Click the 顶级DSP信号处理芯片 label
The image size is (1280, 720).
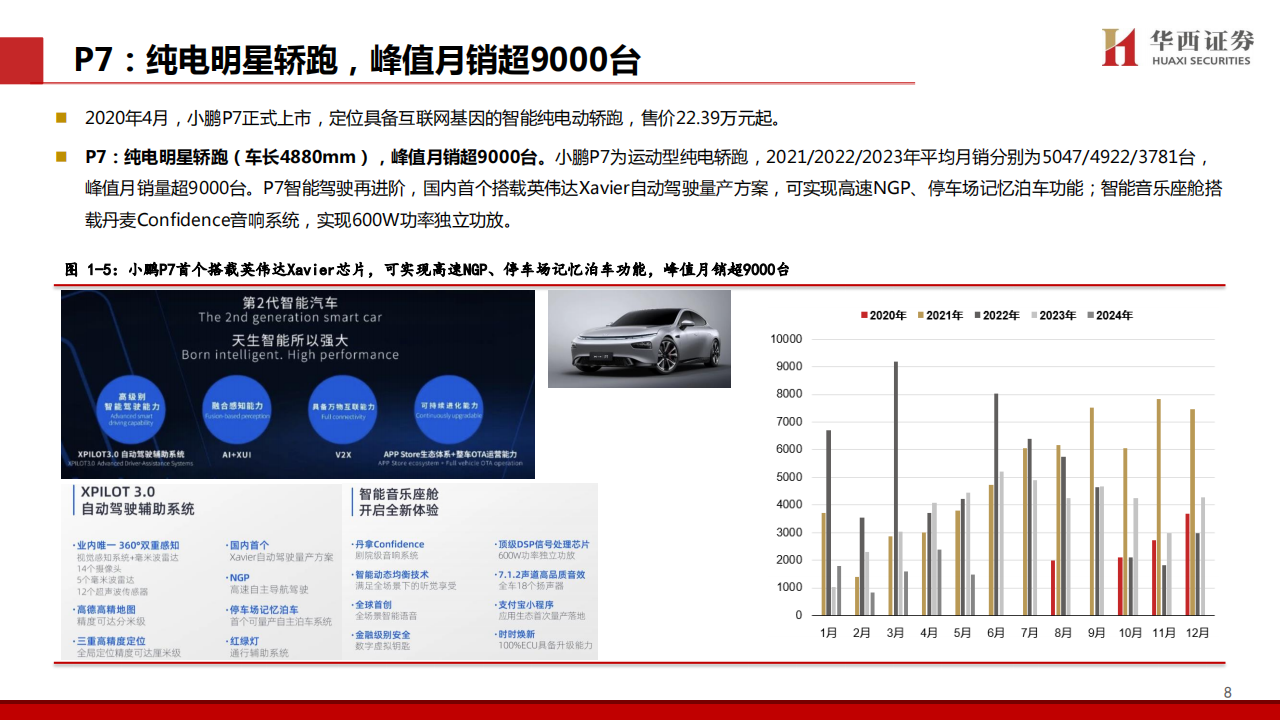coord(542,544)
